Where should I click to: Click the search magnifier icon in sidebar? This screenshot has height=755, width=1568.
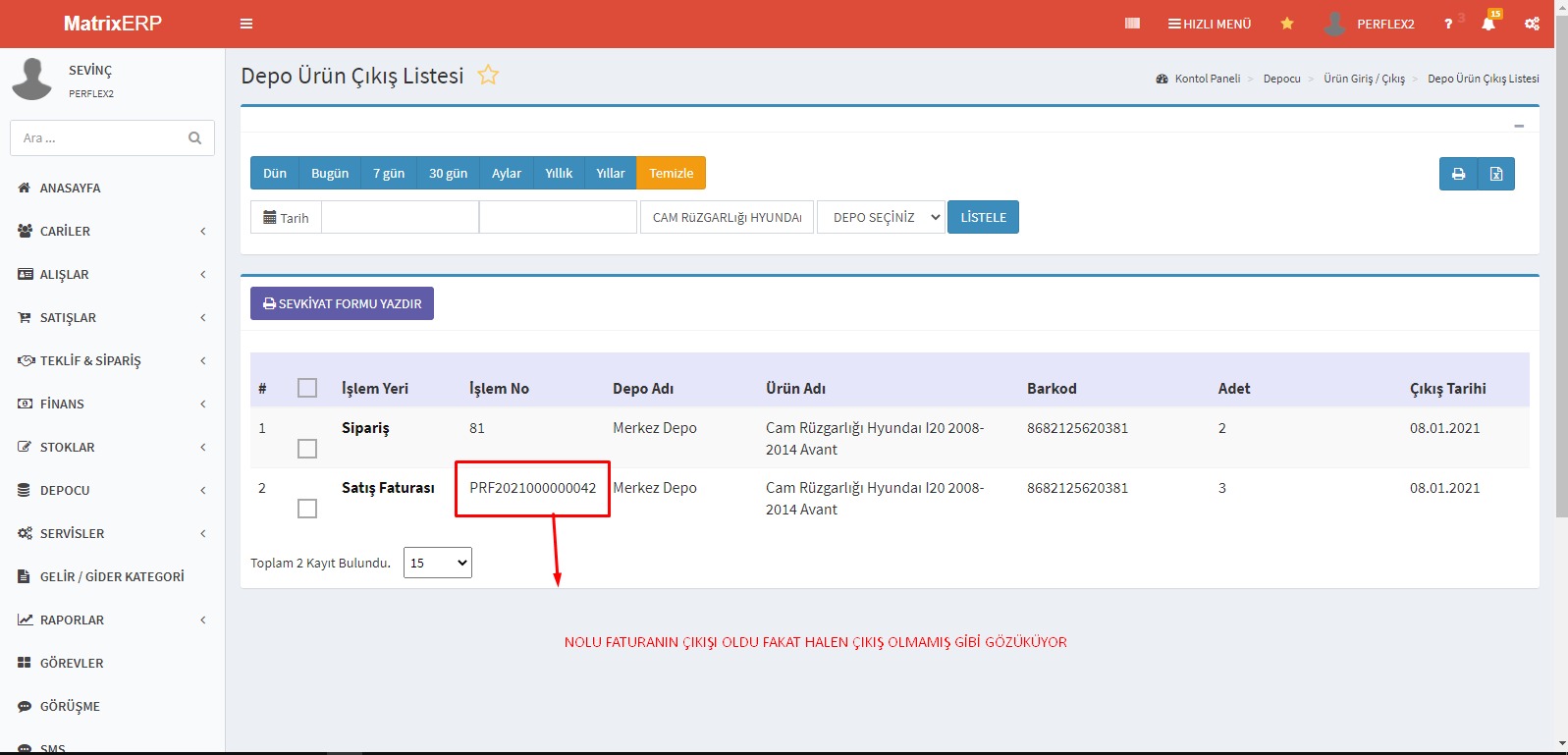coord(194,138)
